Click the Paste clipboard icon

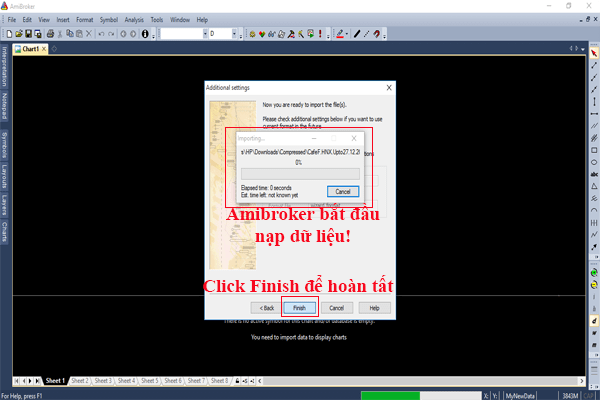pos(79,34)
